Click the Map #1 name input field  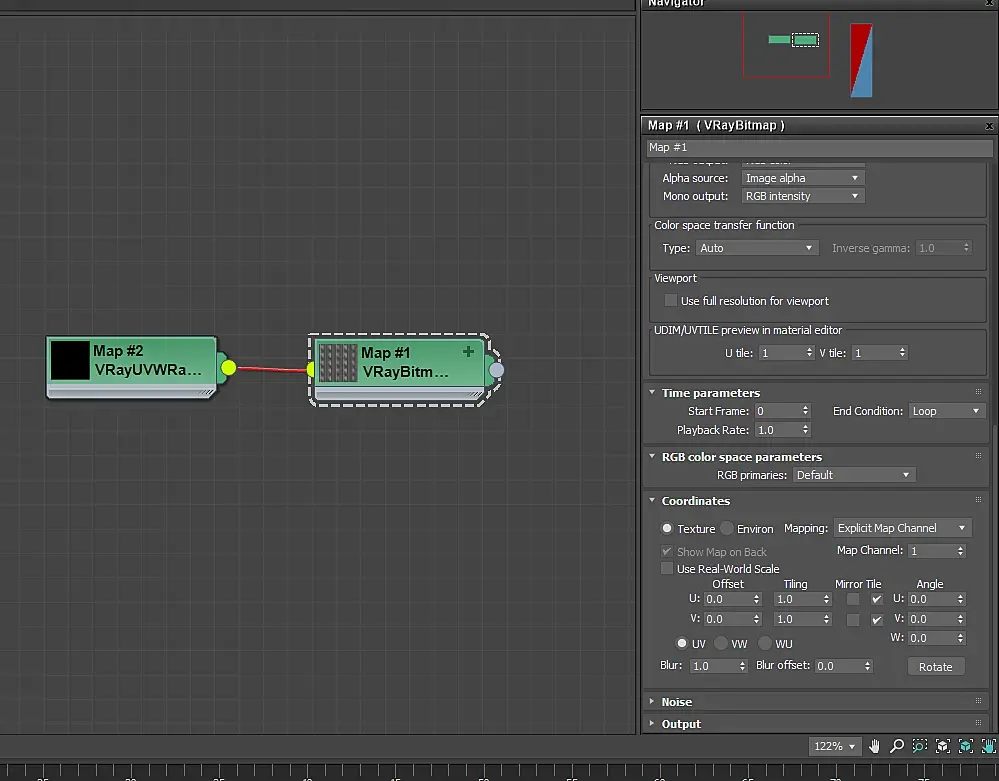click(819, 147)
